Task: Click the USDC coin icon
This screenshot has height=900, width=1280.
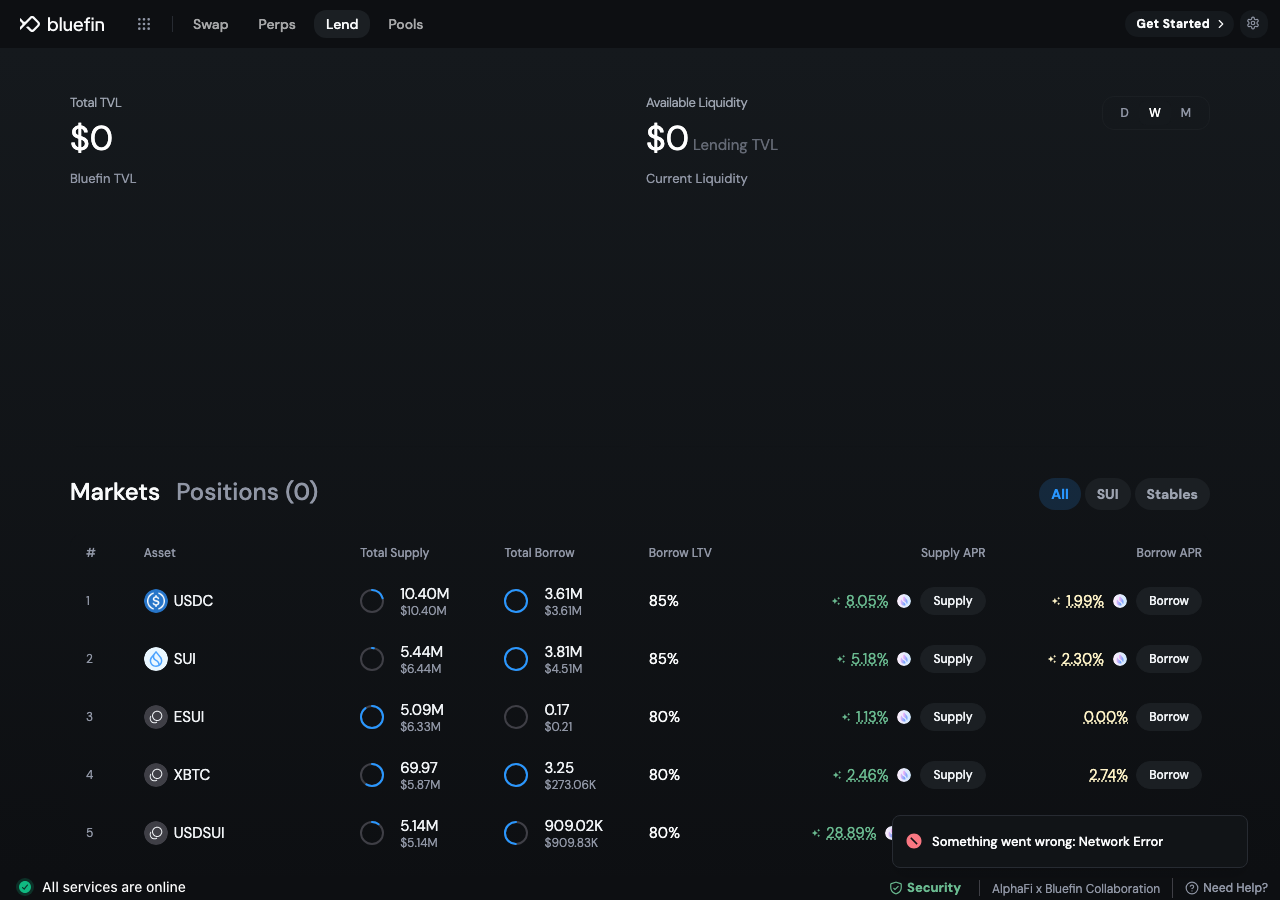Action: (156, 601)
